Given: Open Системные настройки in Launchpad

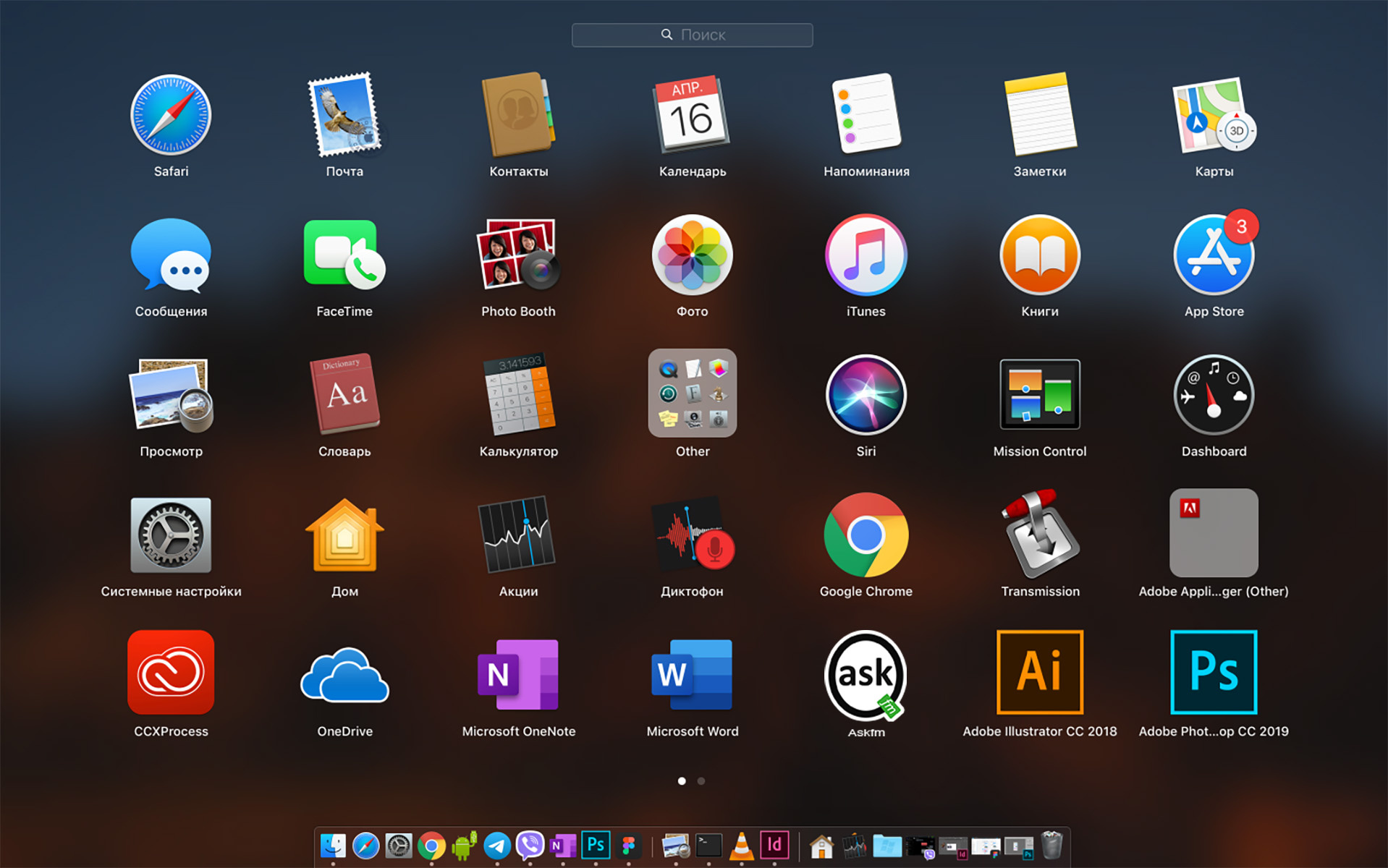Looking at the screenshot, I should [x=171, y=535].
